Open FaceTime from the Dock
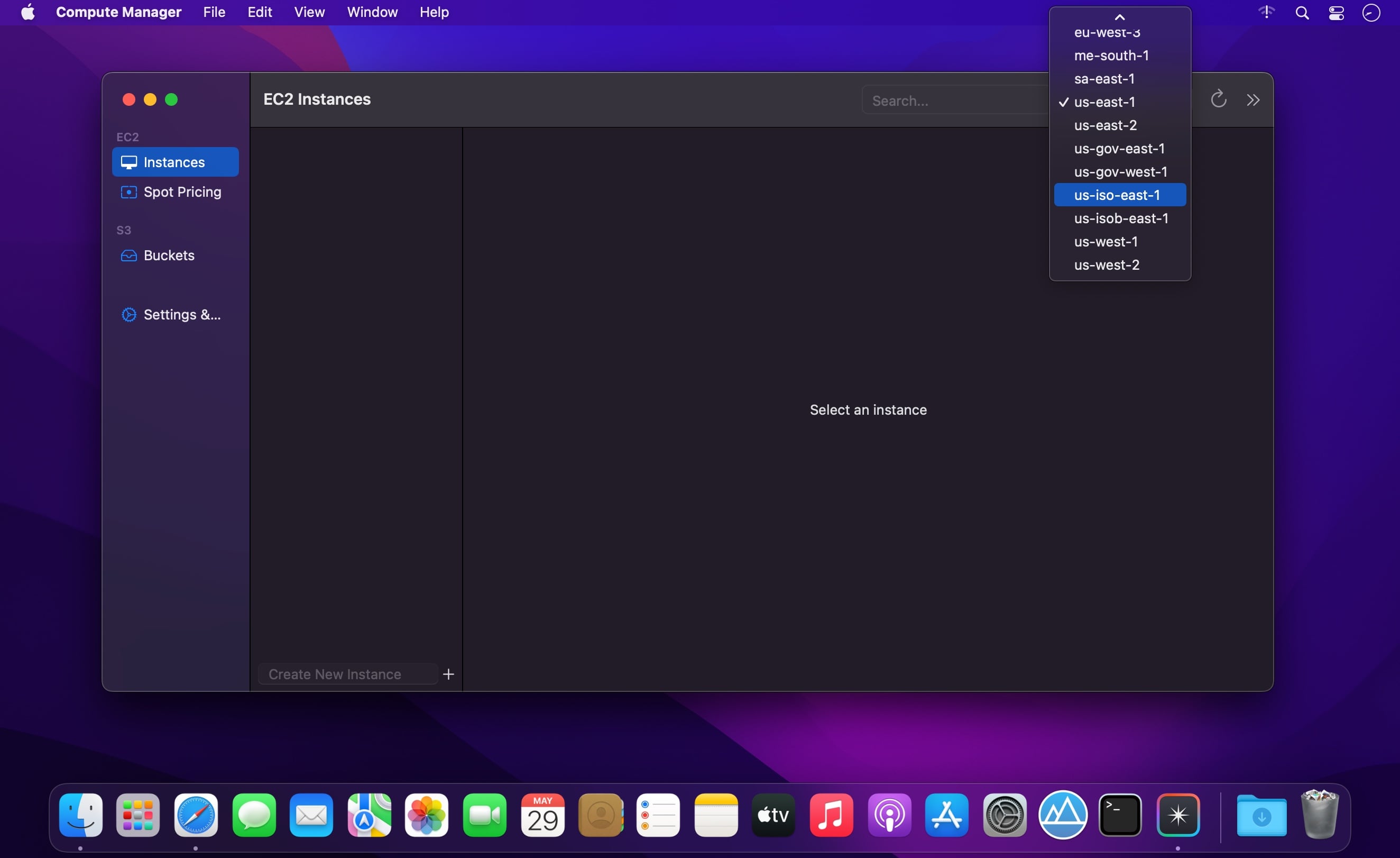Viewport: 1400px width, 858px height. click(485, 815)
